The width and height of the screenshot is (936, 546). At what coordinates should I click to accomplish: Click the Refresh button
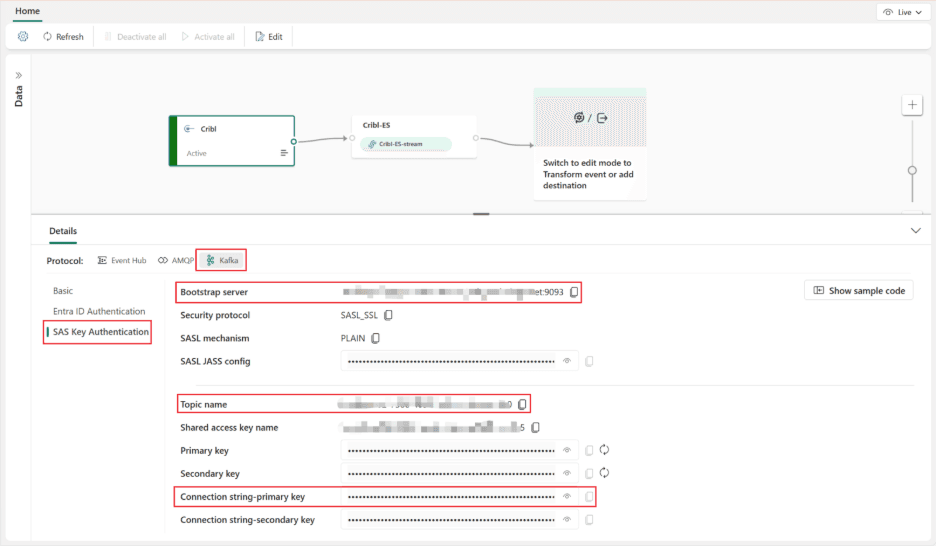point(63,36)
